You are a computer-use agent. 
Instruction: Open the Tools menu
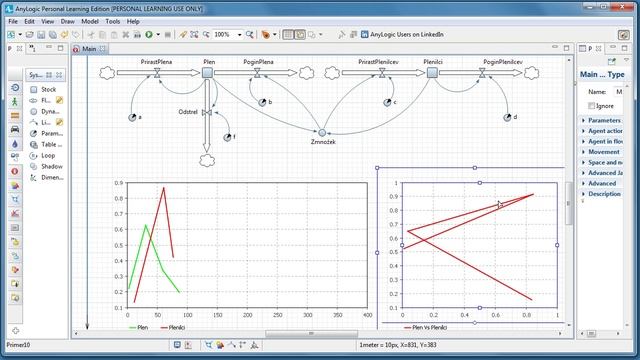[x=113, y=21]
